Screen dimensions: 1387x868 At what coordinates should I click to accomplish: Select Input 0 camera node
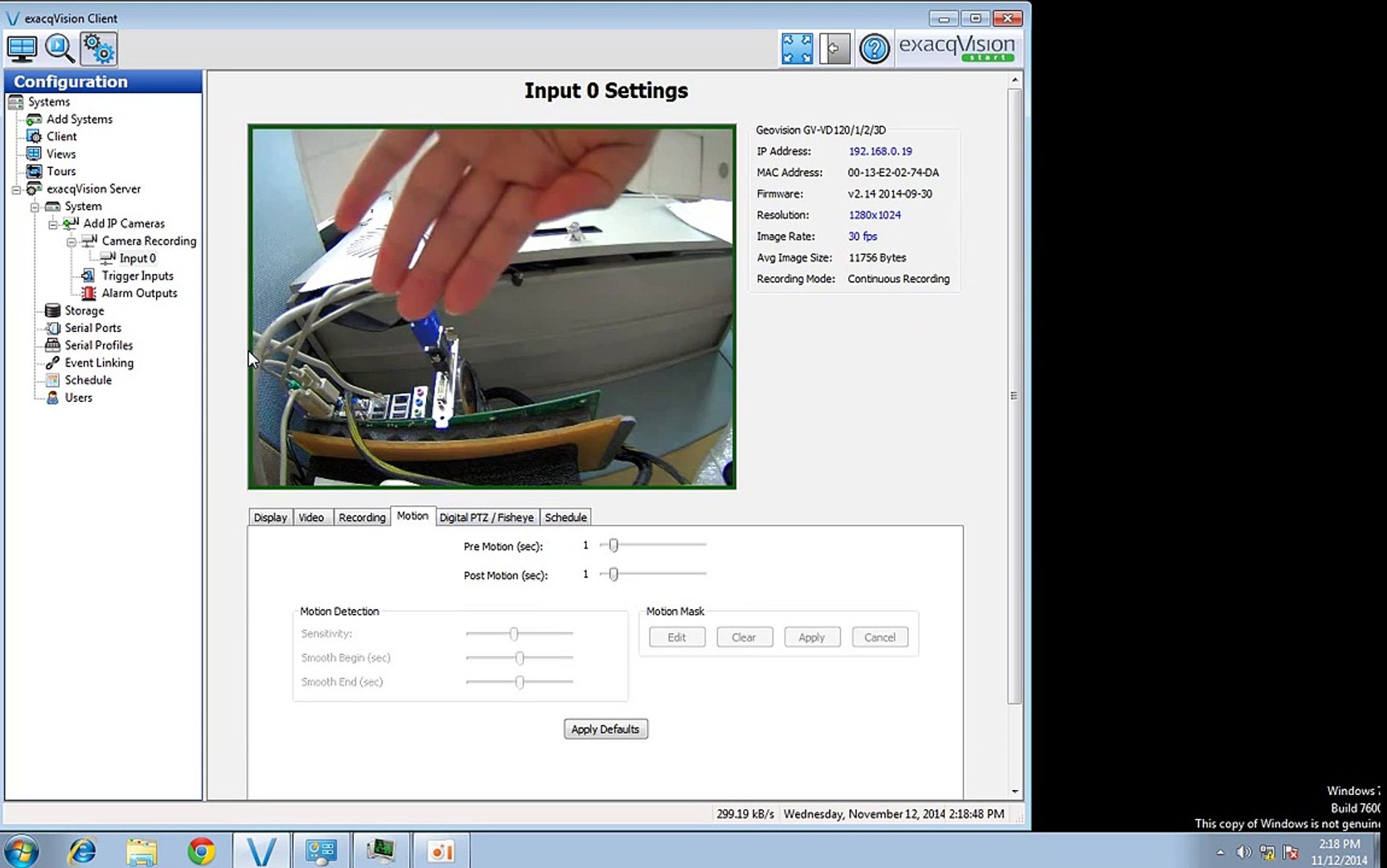[137, 258]
